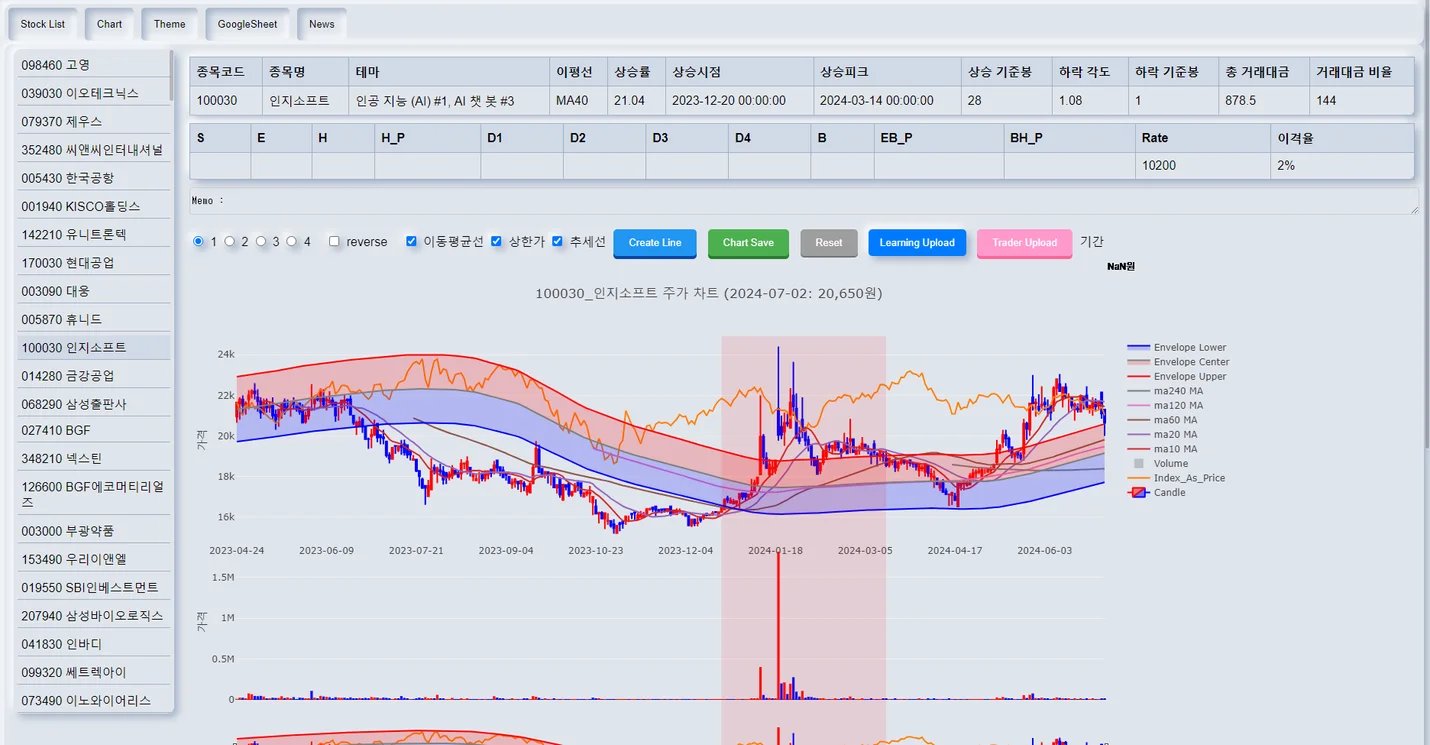Select stock 348210 넥스틴
This screenshot has height=745, width=1430.
pos(93,458)
